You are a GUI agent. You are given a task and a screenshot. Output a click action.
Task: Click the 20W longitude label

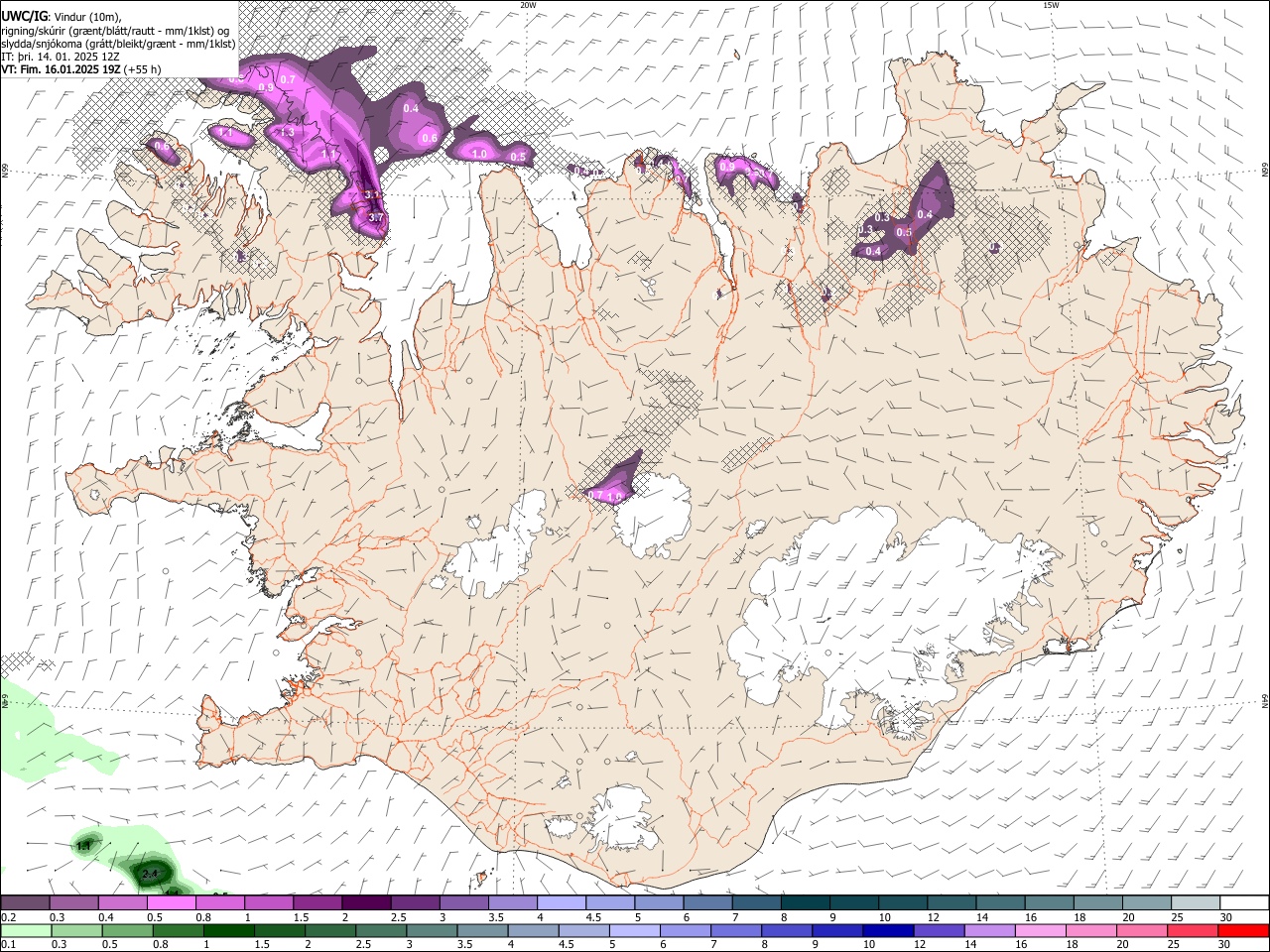click(529, 5)
